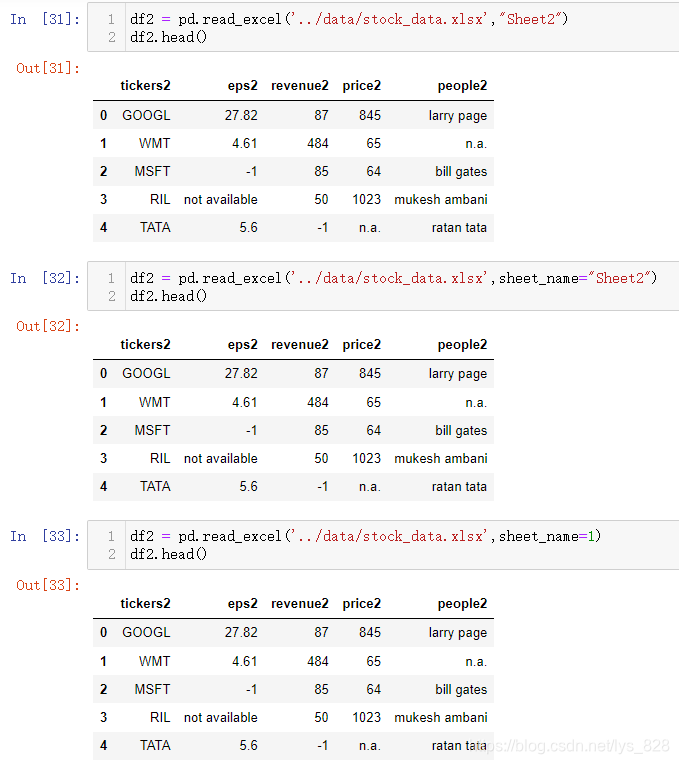Click GOOGL cell in Out[31] table

146,115
